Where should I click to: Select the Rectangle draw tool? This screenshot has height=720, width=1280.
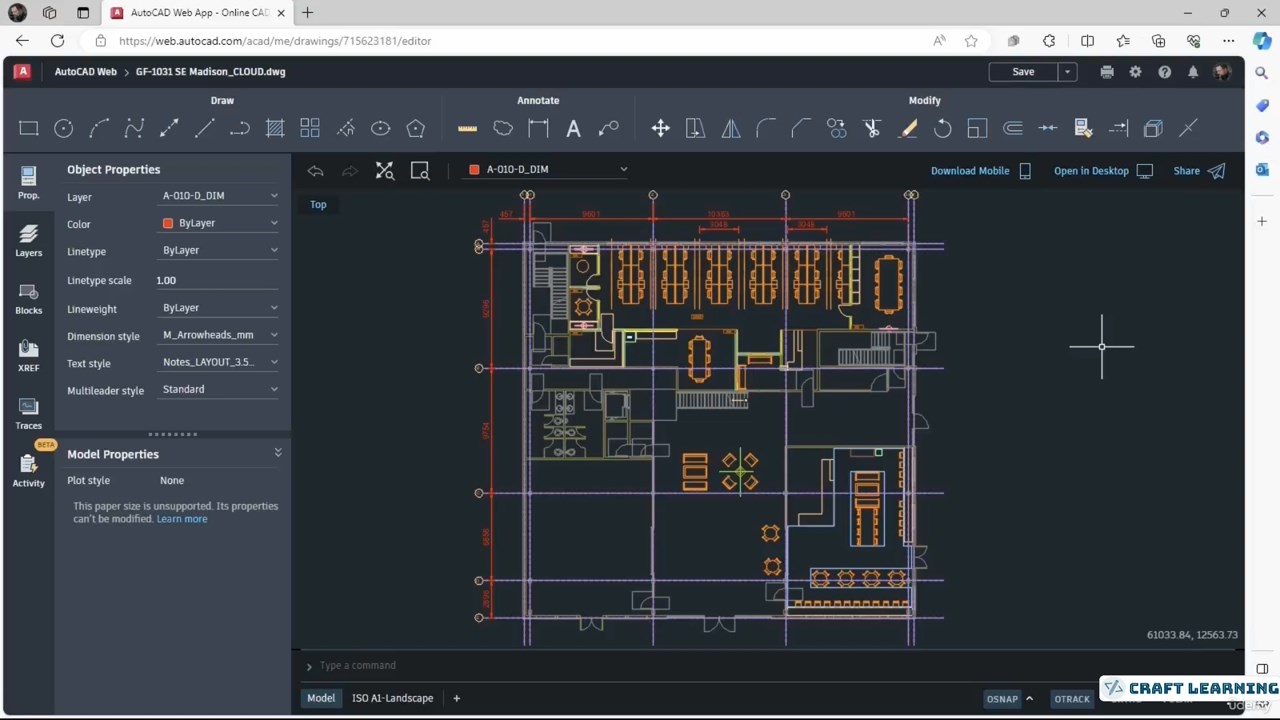[29, 128]
